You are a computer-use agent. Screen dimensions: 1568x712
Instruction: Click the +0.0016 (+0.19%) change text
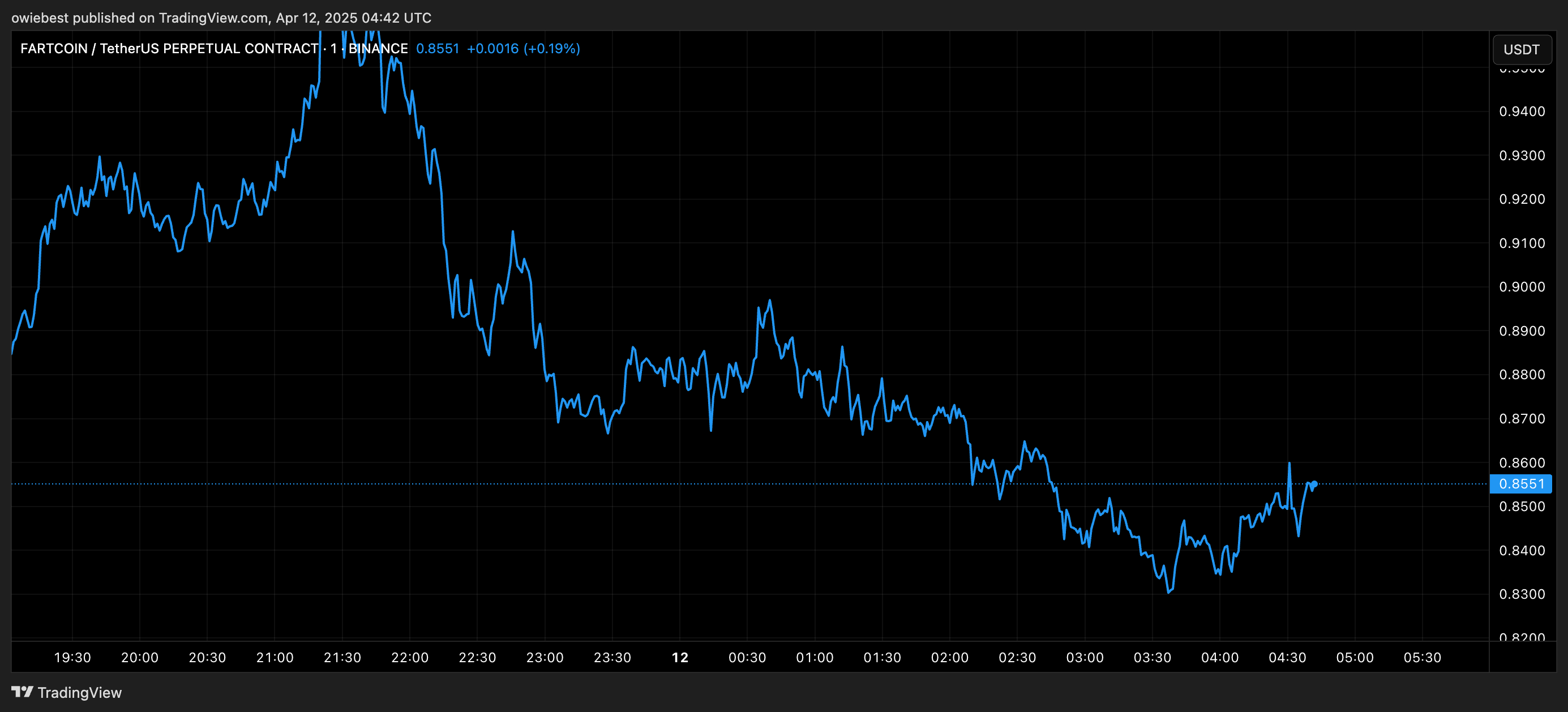point(523,49)
